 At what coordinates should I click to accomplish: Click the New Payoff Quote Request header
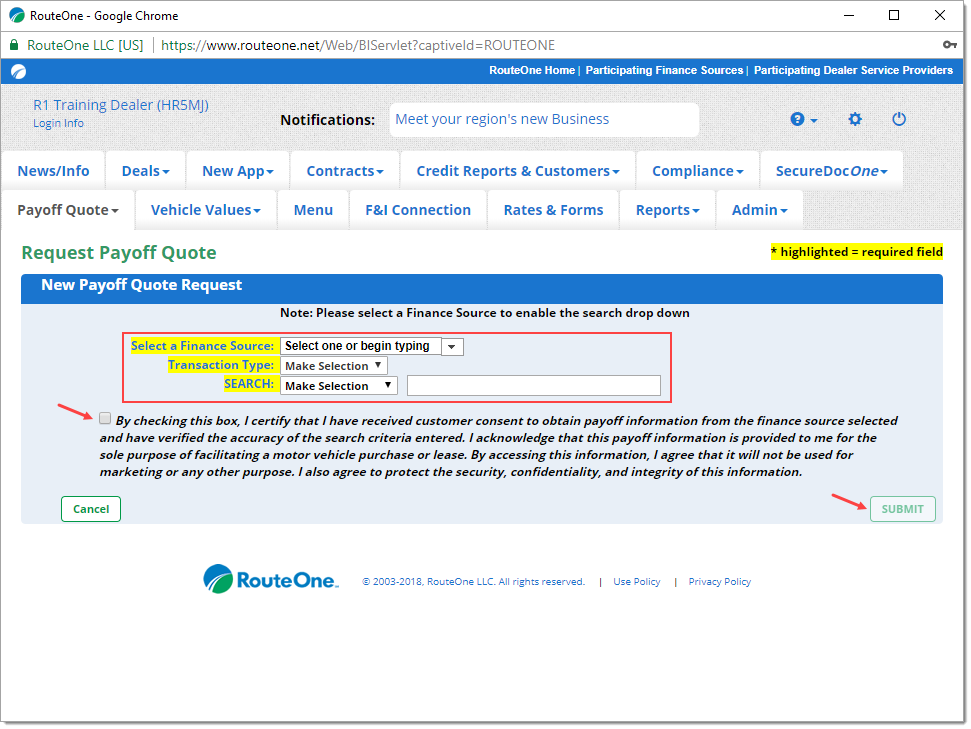[x=141, y=285]
